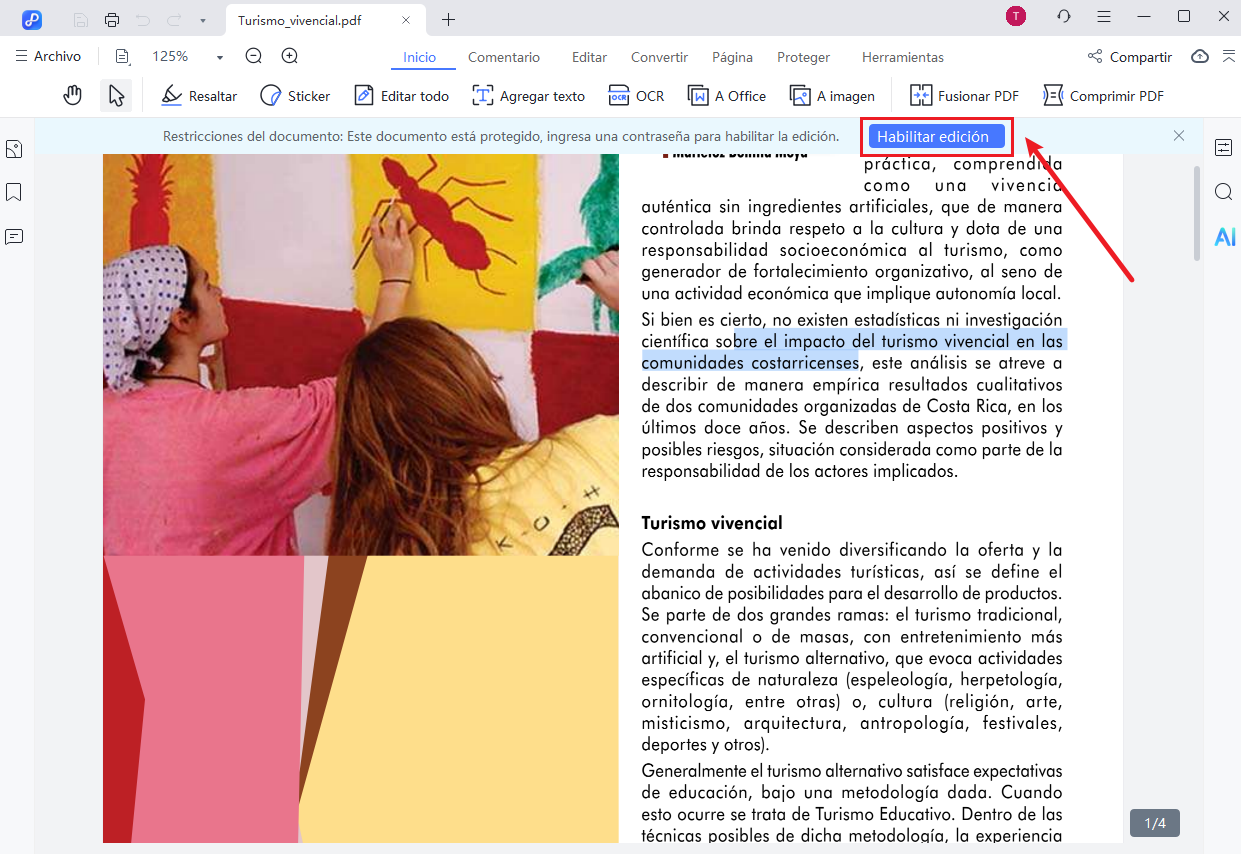1241x854 pixels.
Task: Switch to the Comentario tab
Action: pos(504,57)
